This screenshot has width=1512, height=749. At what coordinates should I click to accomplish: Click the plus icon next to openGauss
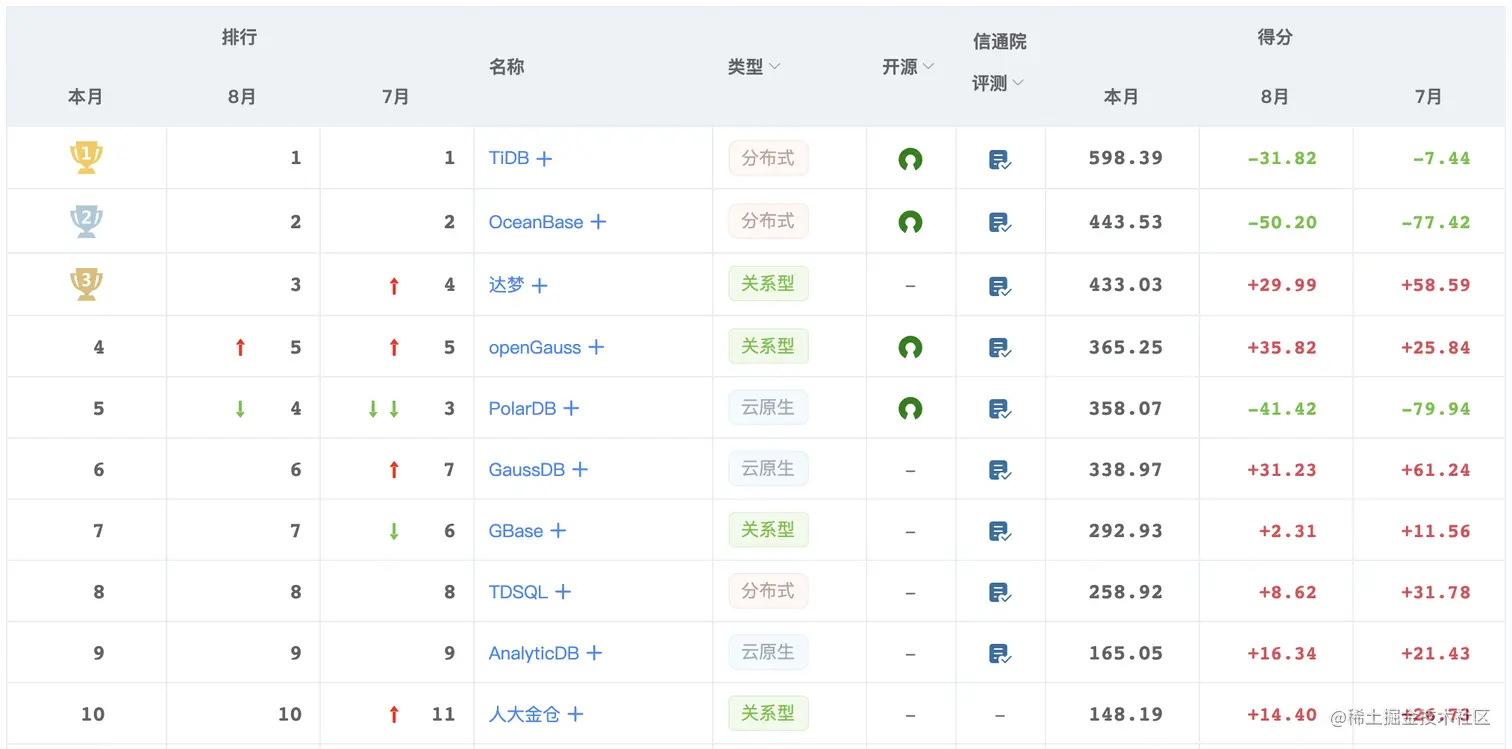596,347
